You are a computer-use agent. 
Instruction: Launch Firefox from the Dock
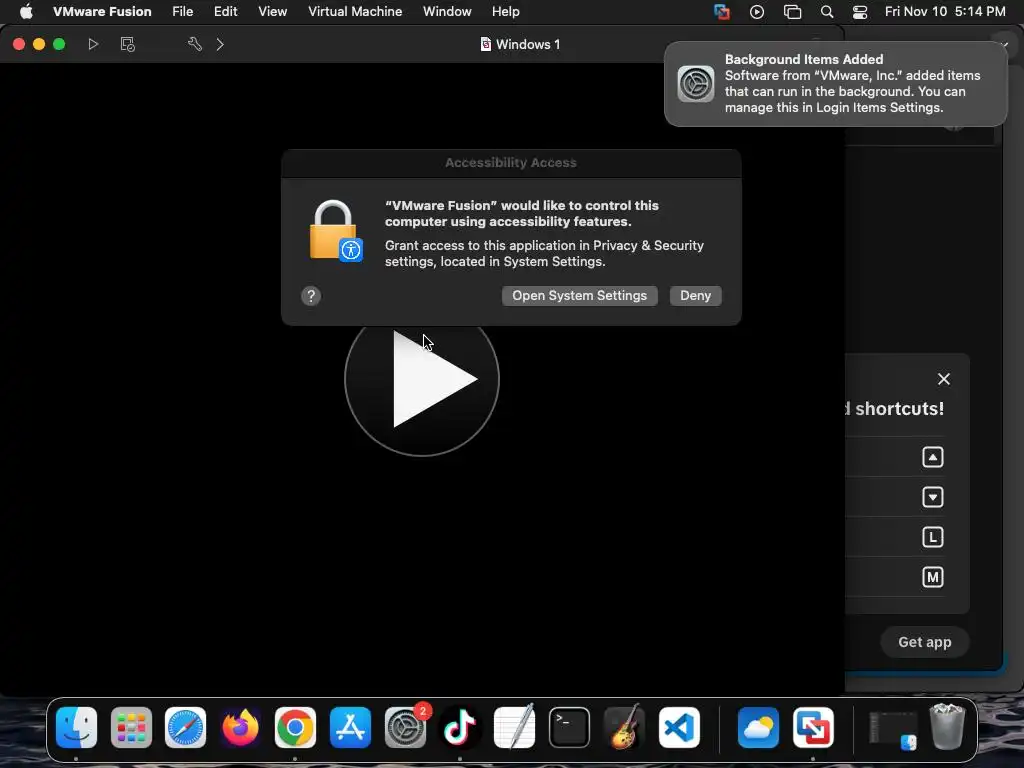[240, 728]
